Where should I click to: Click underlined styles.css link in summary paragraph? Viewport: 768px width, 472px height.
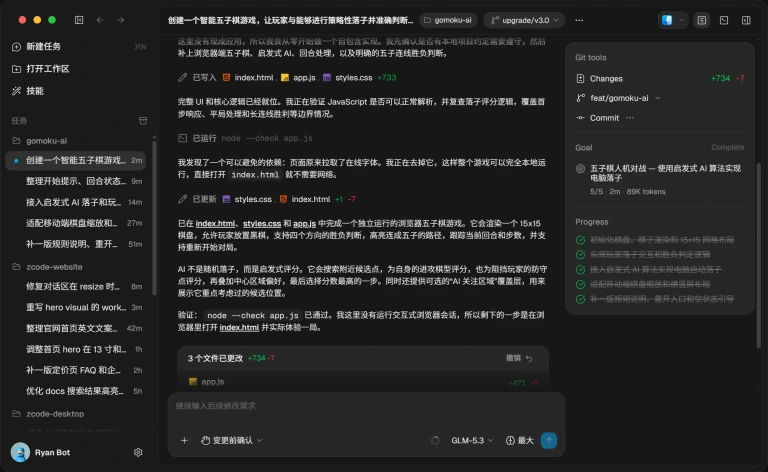(x=262, y=224)
